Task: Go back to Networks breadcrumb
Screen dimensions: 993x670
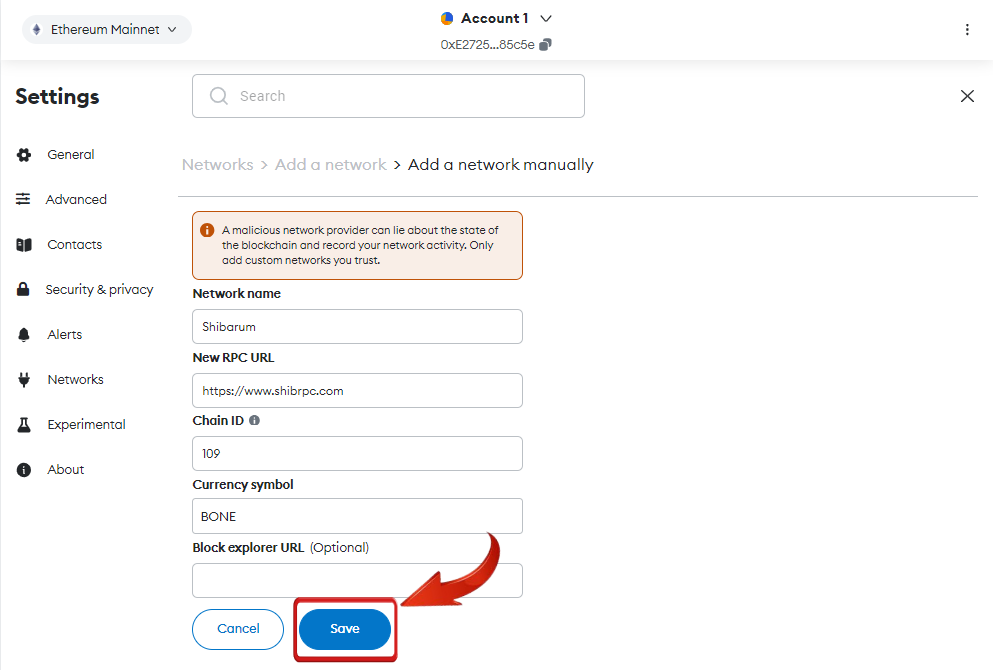Action: point(217,165)
